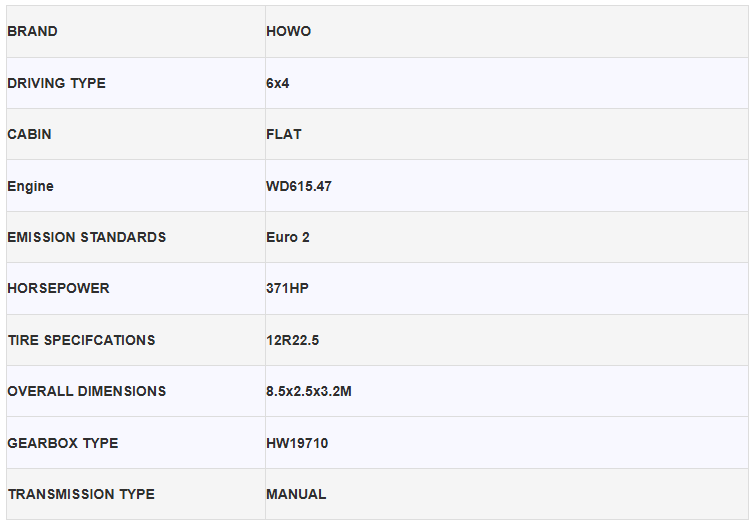This screenshot has width=755, height=526.
Task: Select the Euro 2 value
Action: (x=288, y=237)
